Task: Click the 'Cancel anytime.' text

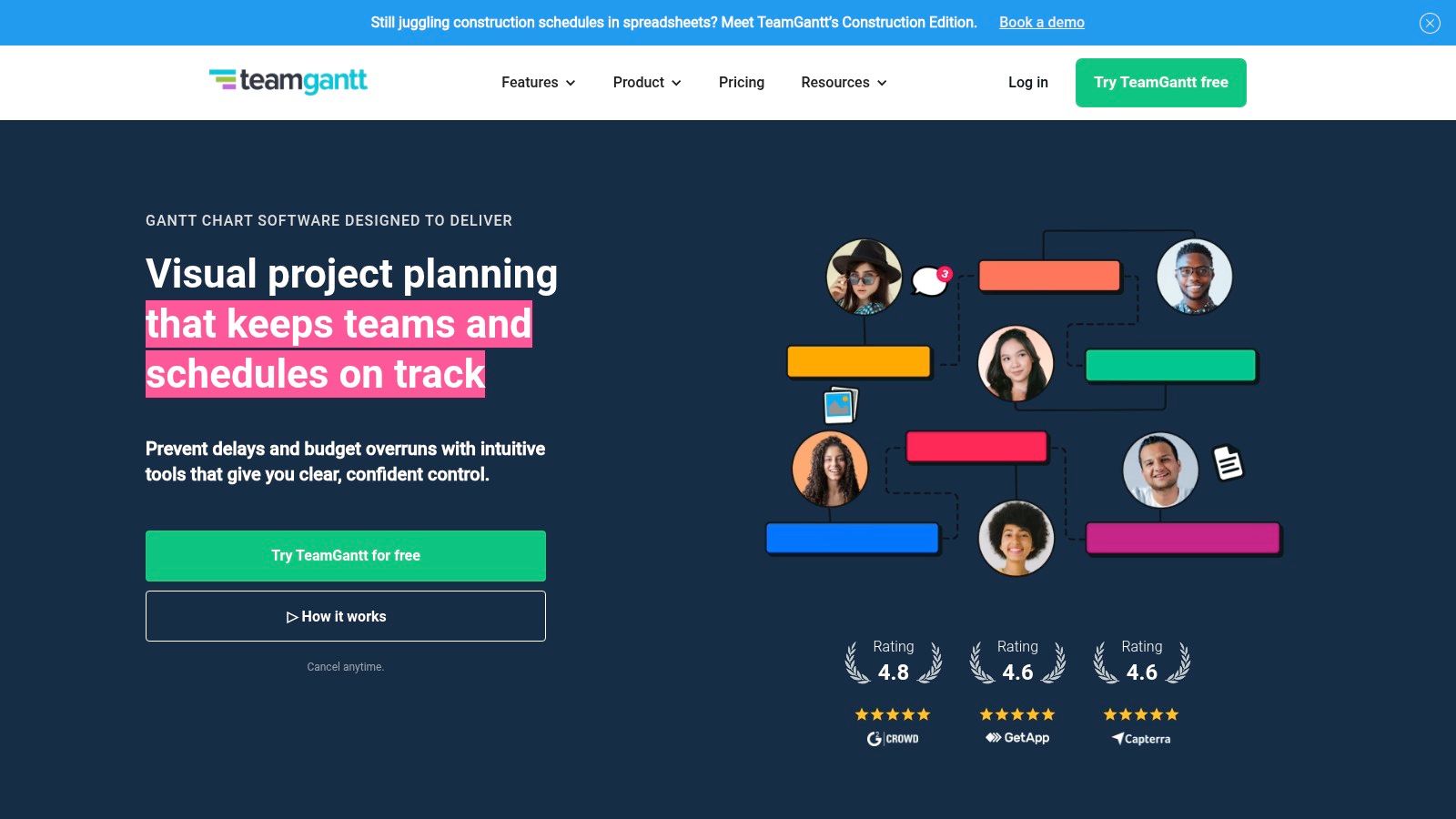Action: pyautogui.click(x=346, y=667)
